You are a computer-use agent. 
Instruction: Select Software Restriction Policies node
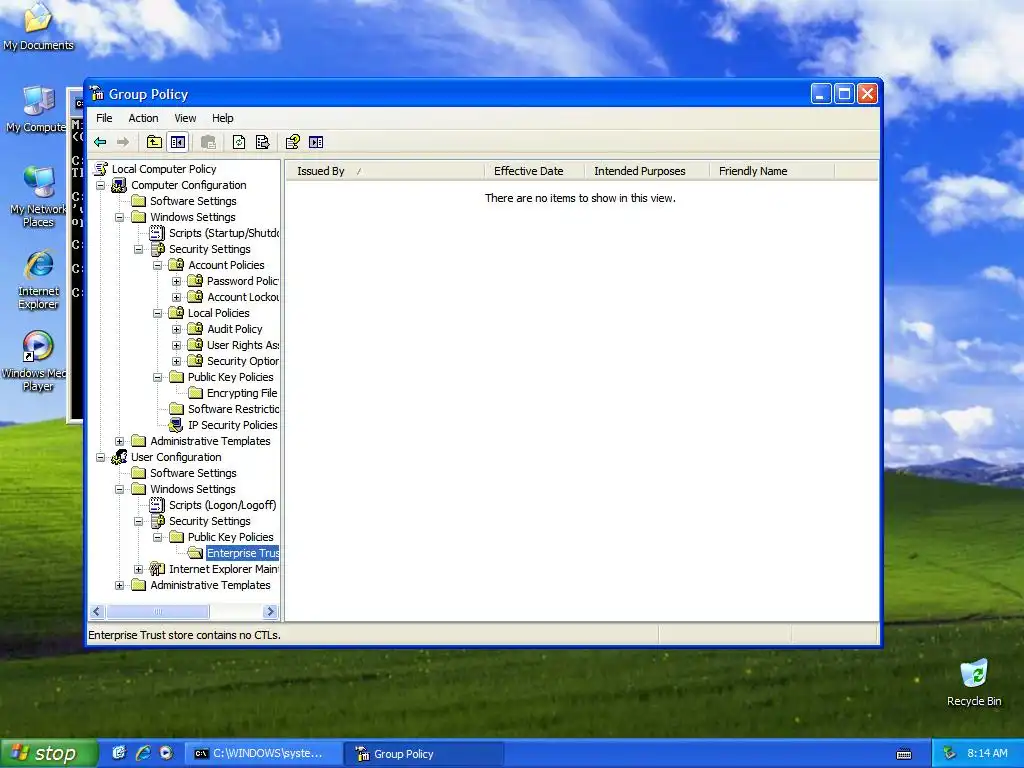tap(233, 409)
